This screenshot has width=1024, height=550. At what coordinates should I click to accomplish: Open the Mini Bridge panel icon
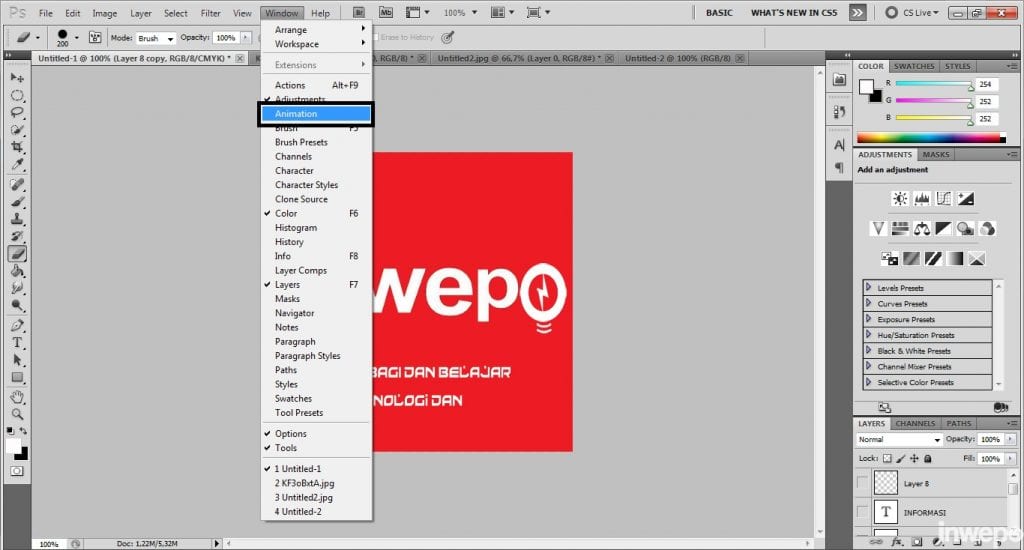coord(839,80)
